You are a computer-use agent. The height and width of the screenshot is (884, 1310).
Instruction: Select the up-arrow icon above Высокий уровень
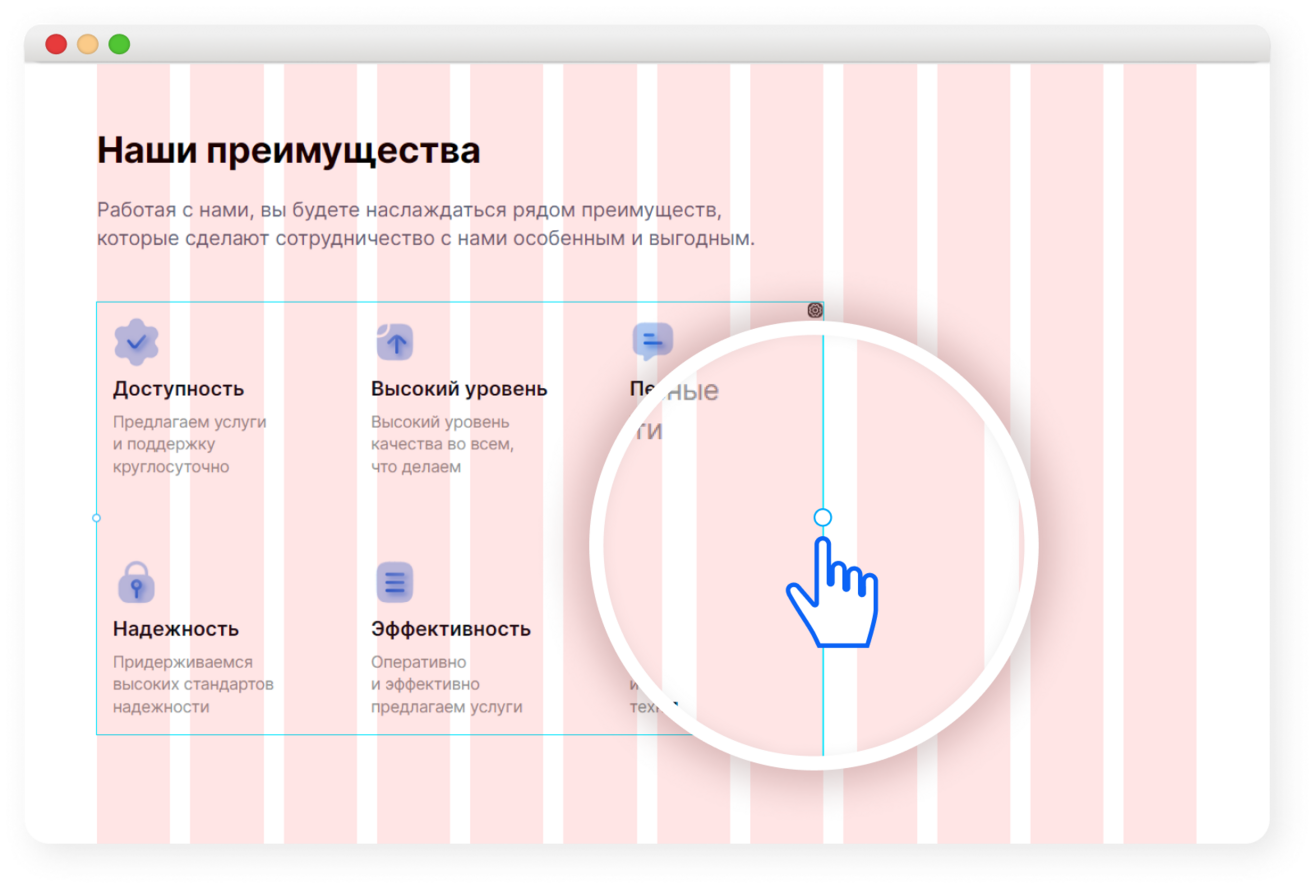tap(395, 342)
